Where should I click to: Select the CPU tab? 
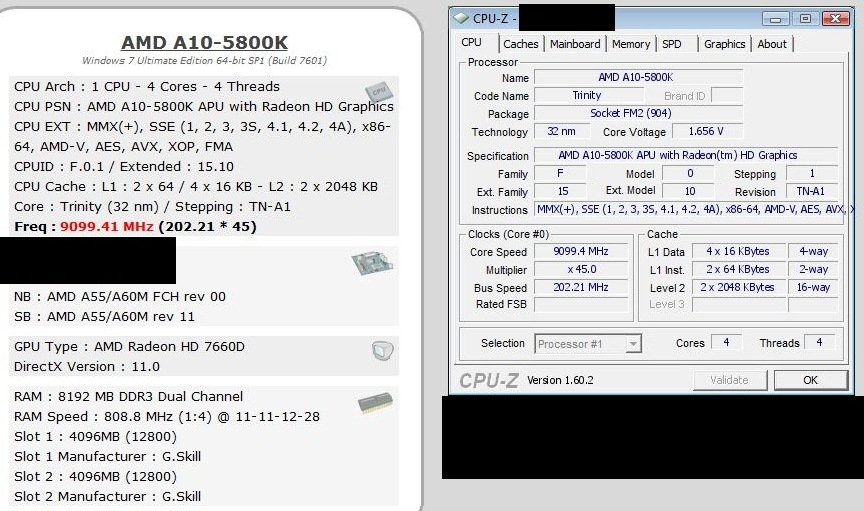471,43
